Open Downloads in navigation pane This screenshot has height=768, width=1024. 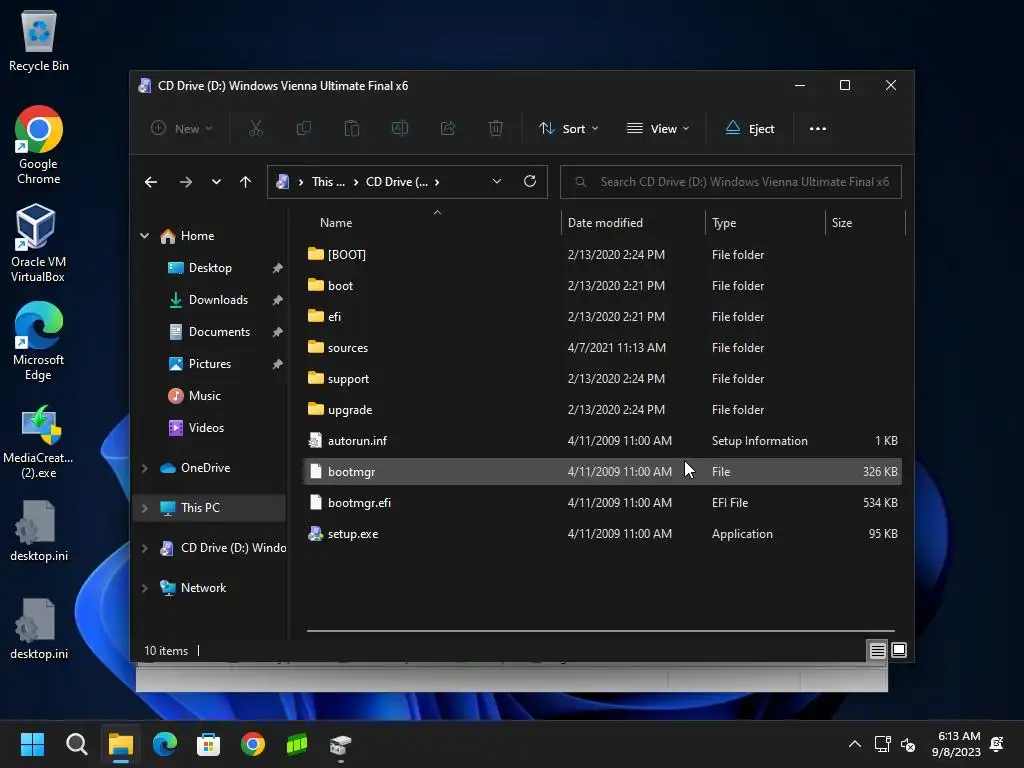click(x=218, y=300)
